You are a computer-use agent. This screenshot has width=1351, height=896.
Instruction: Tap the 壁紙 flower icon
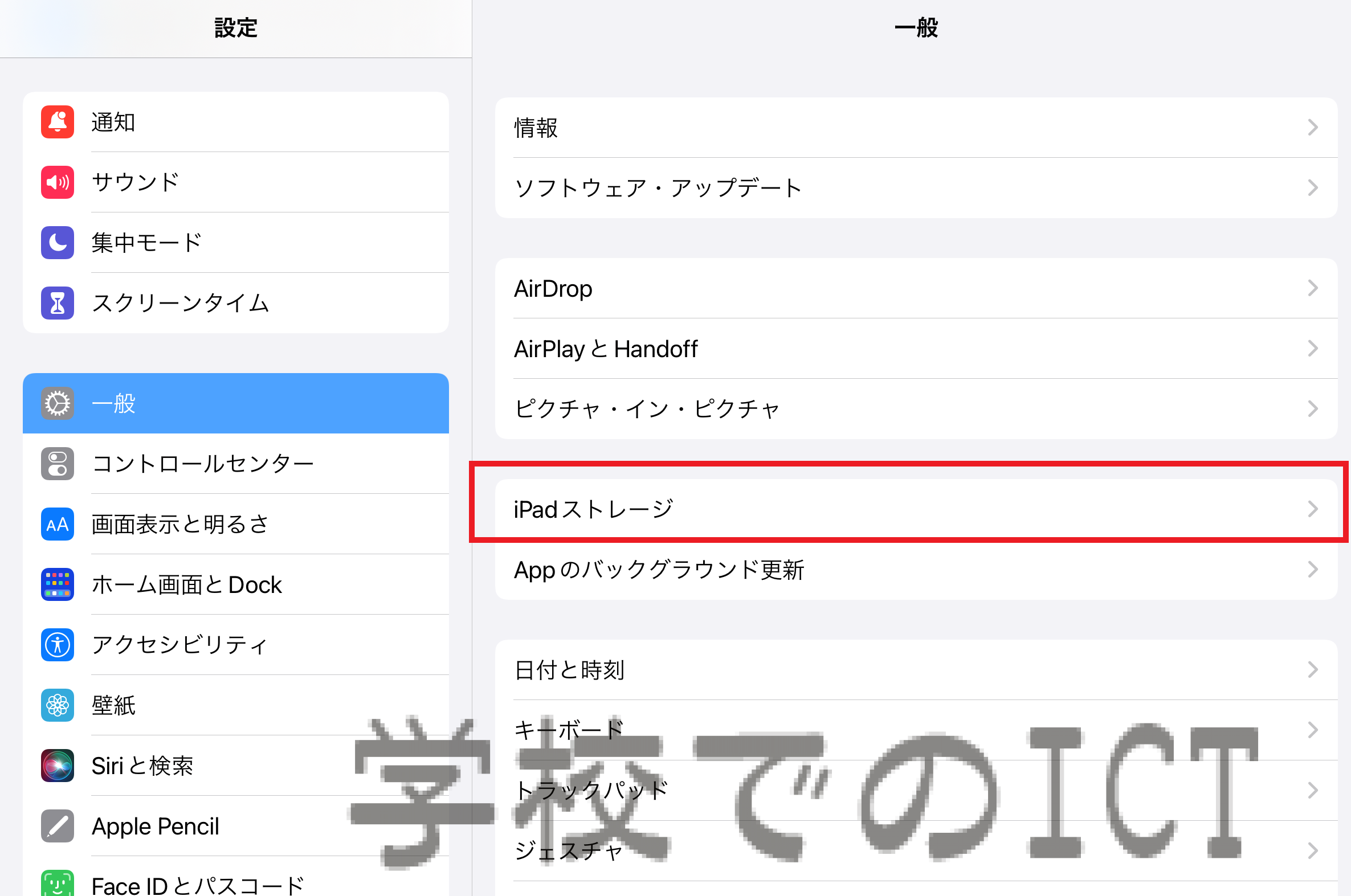click(57, 705)
